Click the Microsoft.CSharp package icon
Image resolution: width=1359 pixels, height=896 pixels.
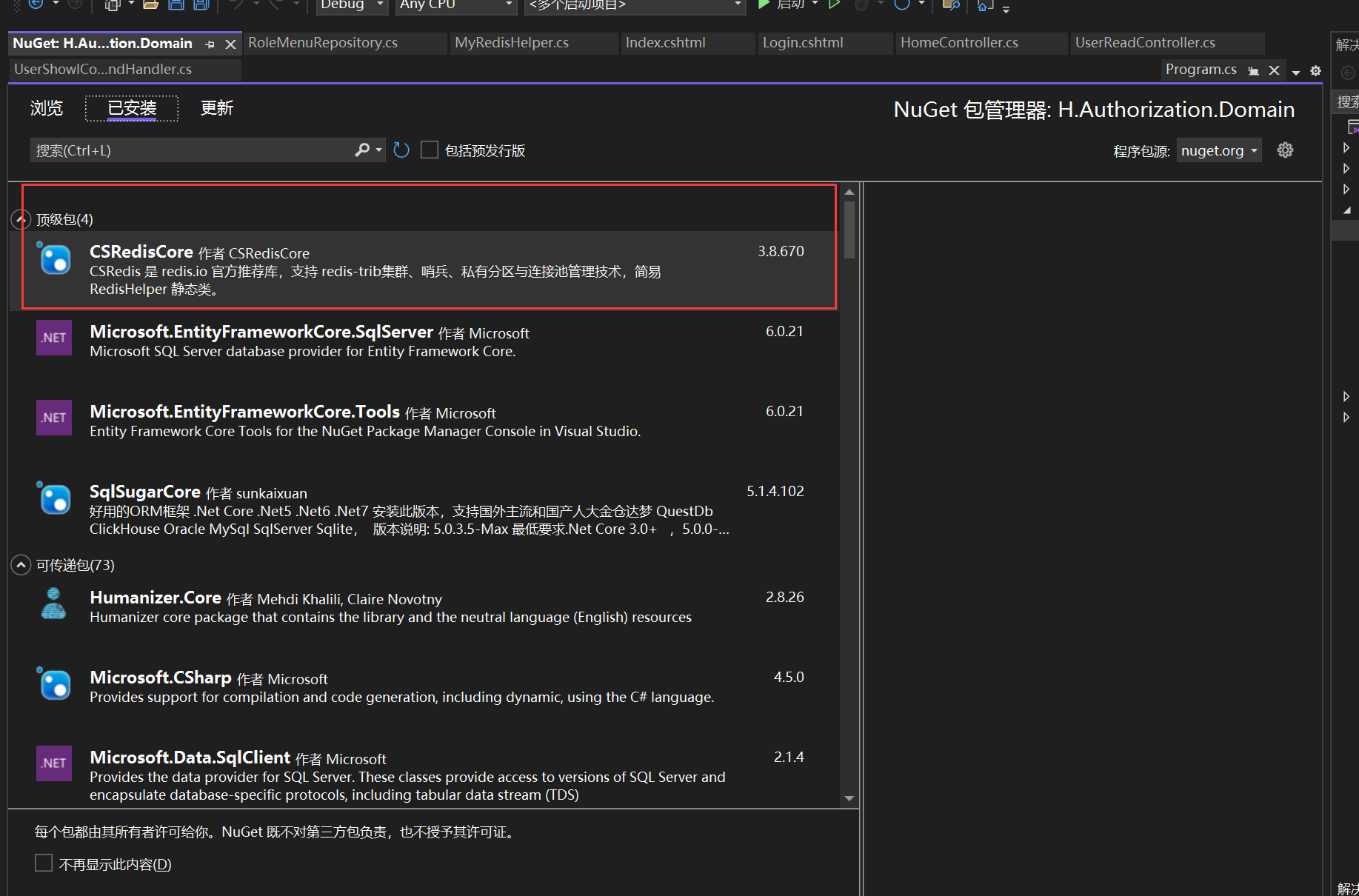(x=54, y=683)
